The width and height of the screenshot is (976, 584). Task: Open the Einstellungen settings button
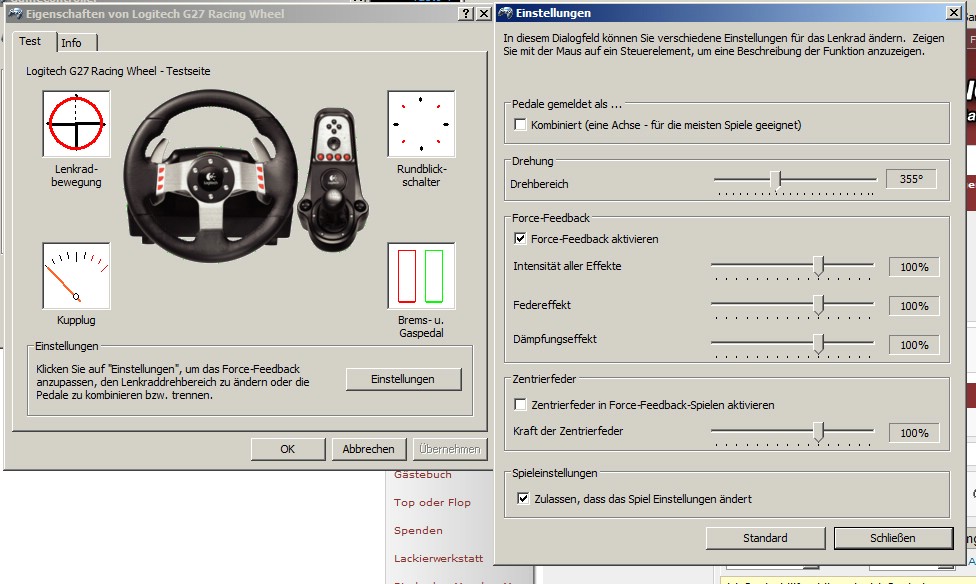point(403,379)
